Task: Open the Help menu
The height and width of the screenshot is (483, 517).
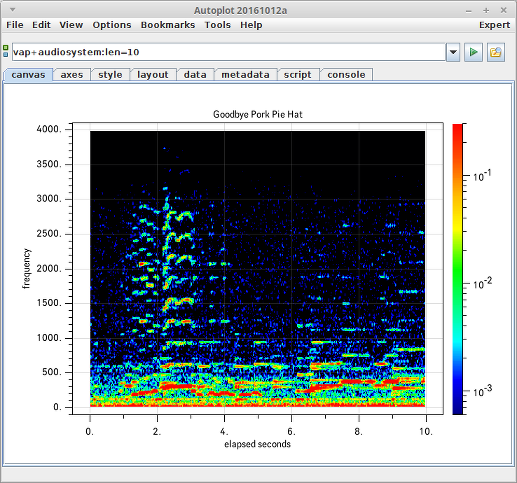Action: [251, 25]
